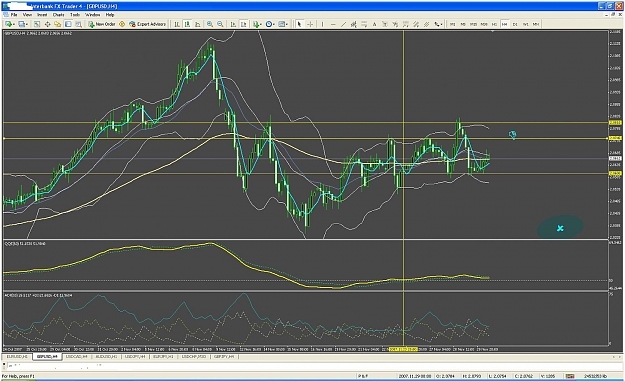The height and width of the screenshot is (381, 625).
Task: Toggle the Data Window crosshair-target icon
Action: (47, 24)
